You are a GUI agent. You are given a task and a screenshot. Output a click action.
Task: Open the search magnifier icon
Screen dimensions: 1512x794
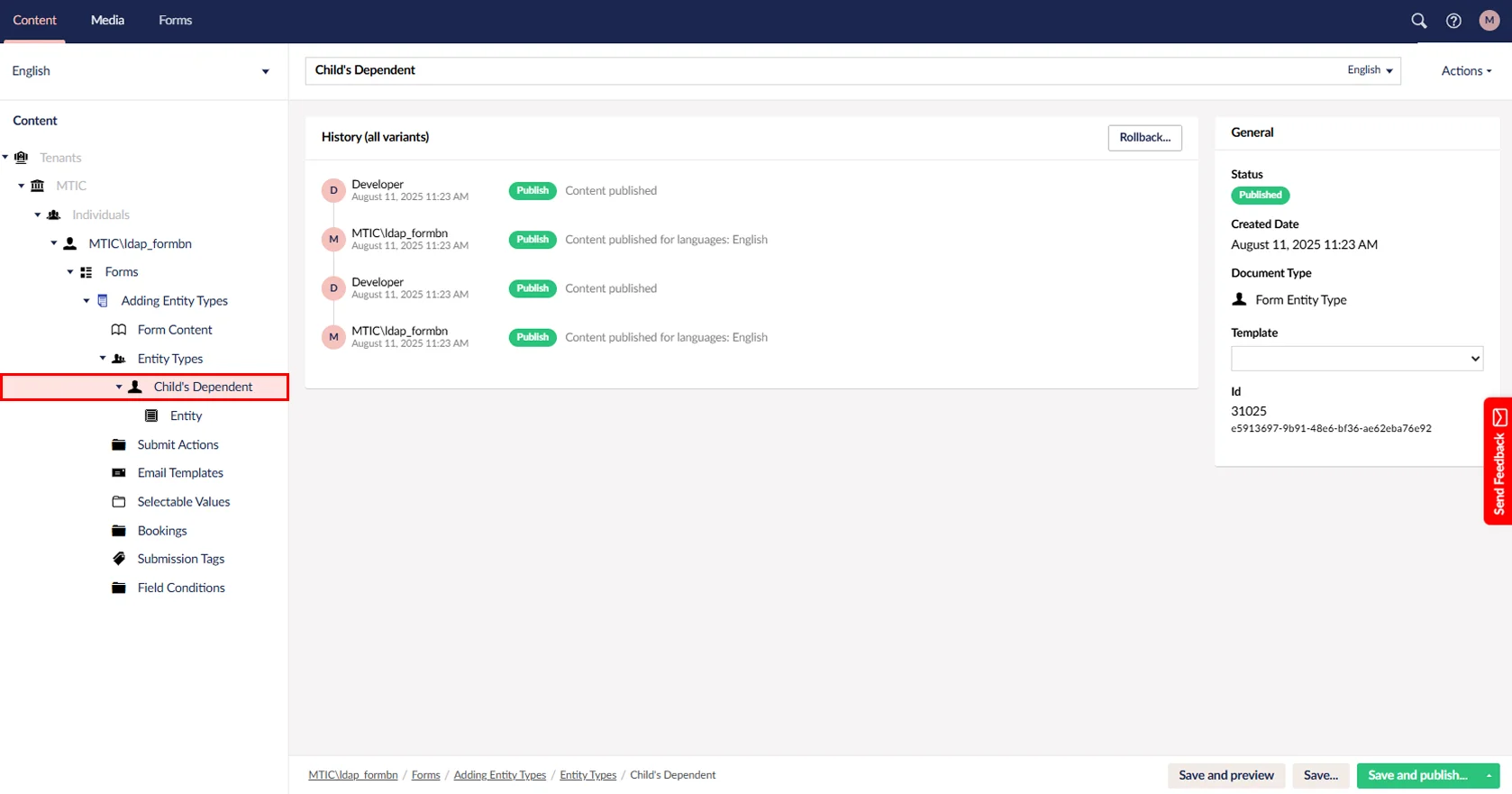[x=1418, y=21]
